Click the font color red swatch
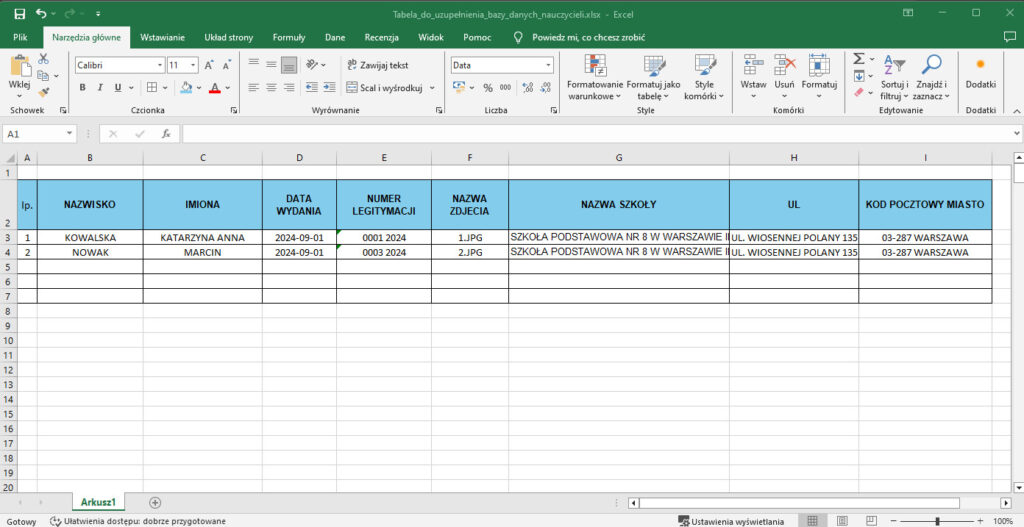Viewport: 1024px width, 527px height. tap(214, 88)
